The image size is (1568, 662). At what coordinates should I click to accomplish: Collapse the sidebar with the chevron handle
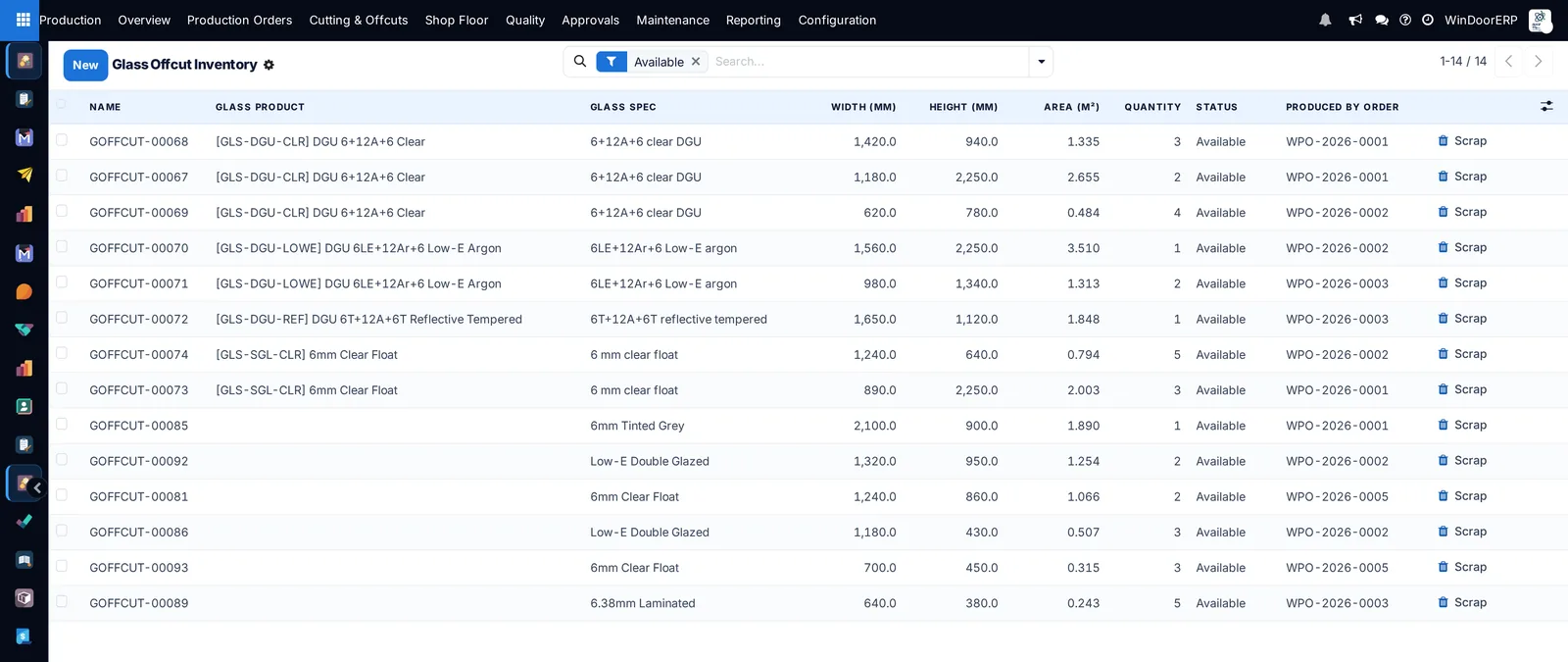coord(37,487)
